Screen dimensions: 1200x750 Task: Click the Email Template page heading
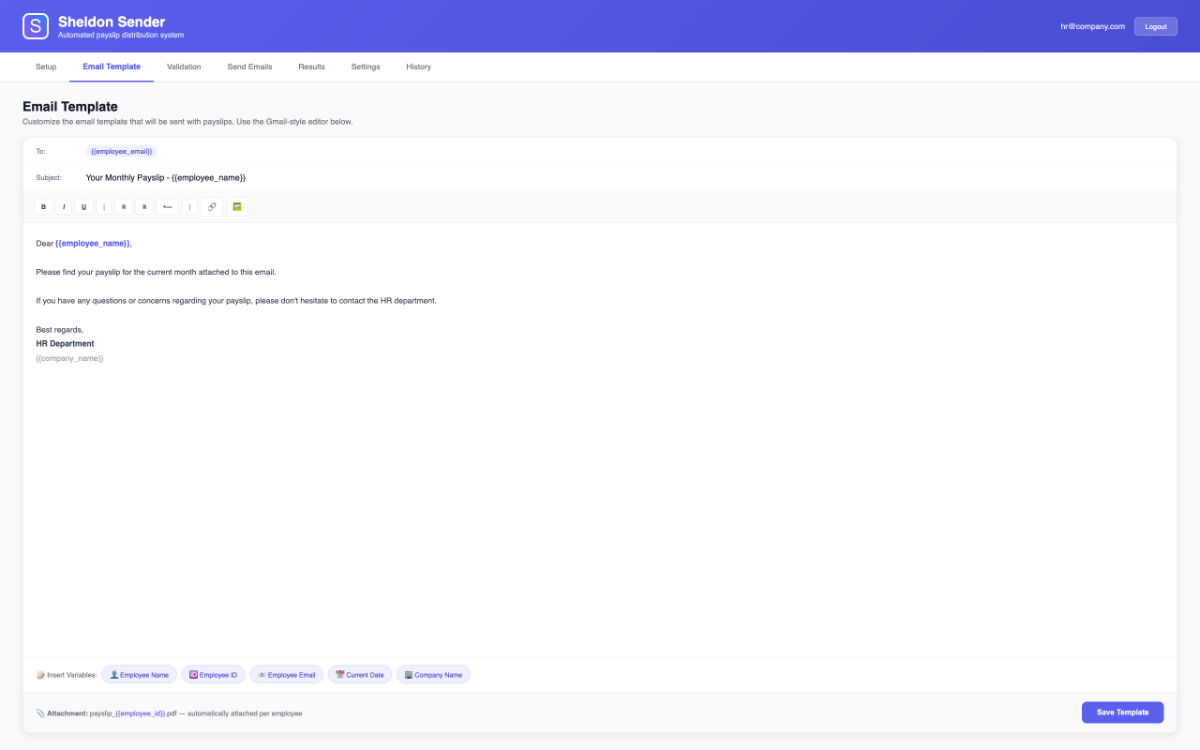point(70,106)
